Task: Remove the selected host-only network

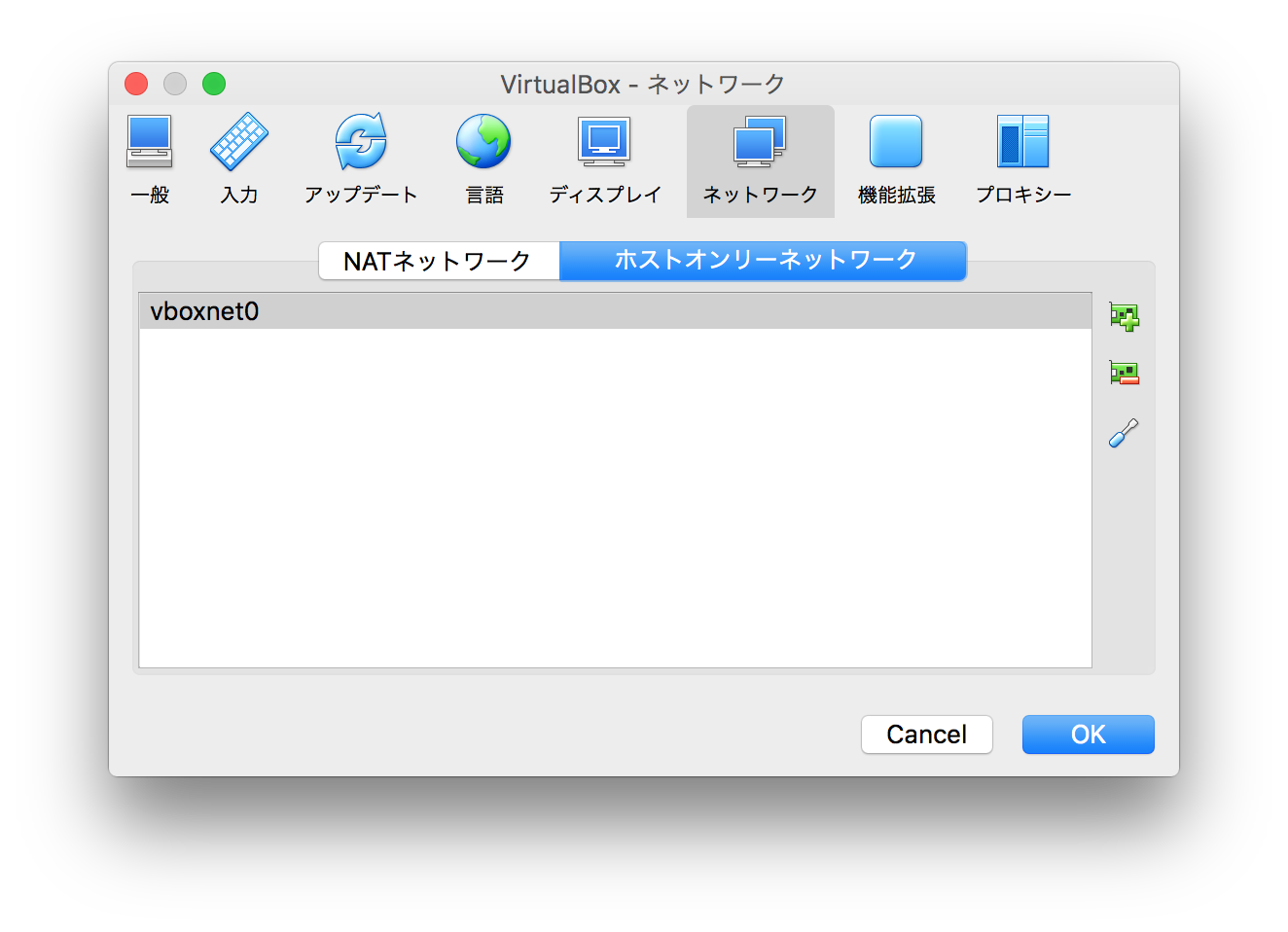Action: coord(1125,373)
